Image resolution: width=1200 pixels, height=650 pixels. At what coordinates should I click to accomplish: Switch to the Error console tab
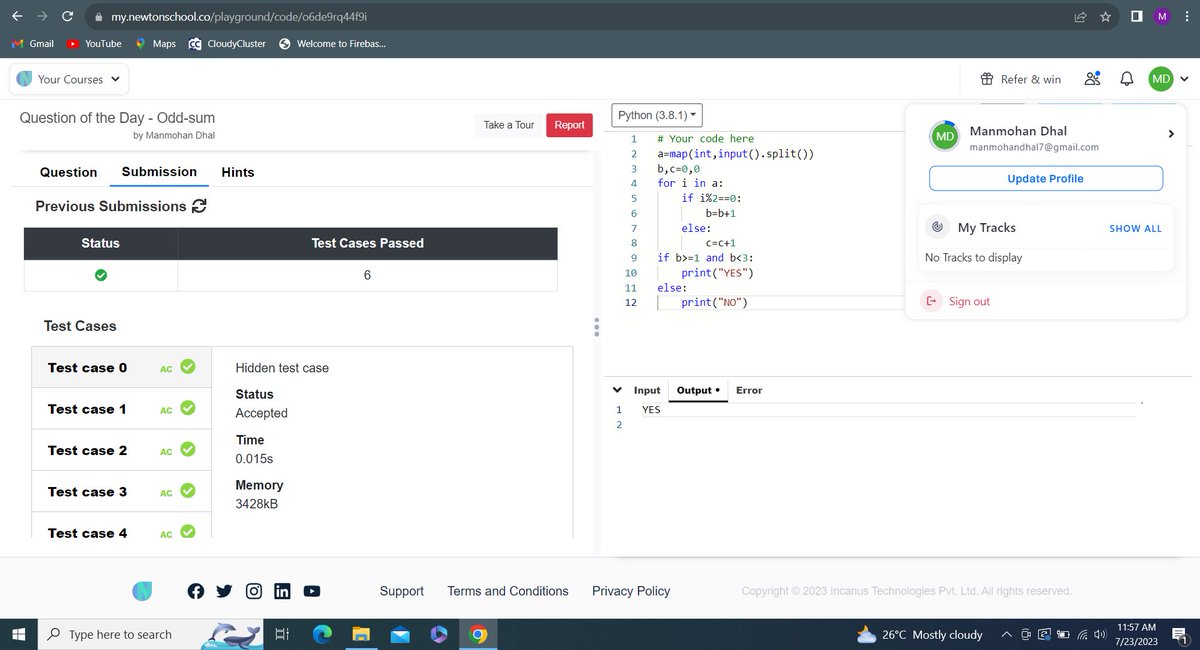click(749, 390)
